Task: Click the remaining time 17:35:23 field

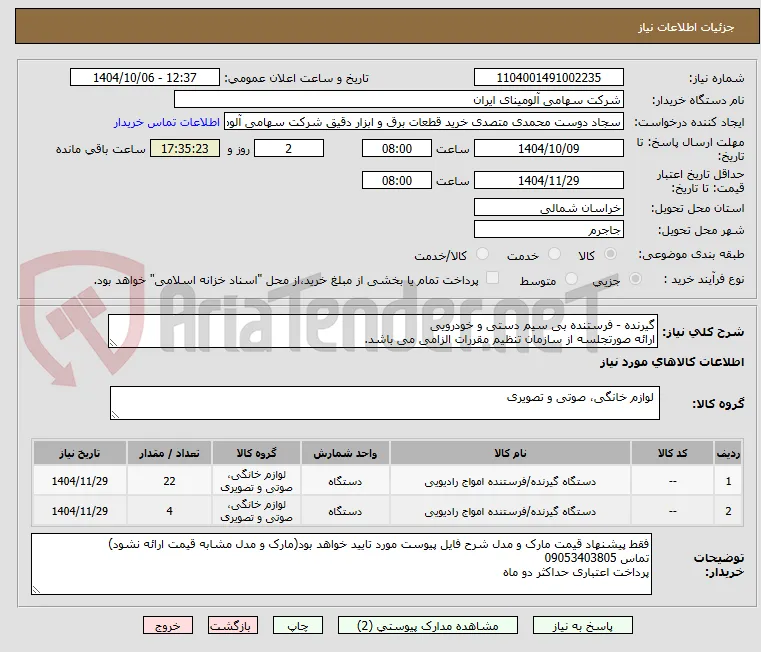Action: (x=184, y=149)
